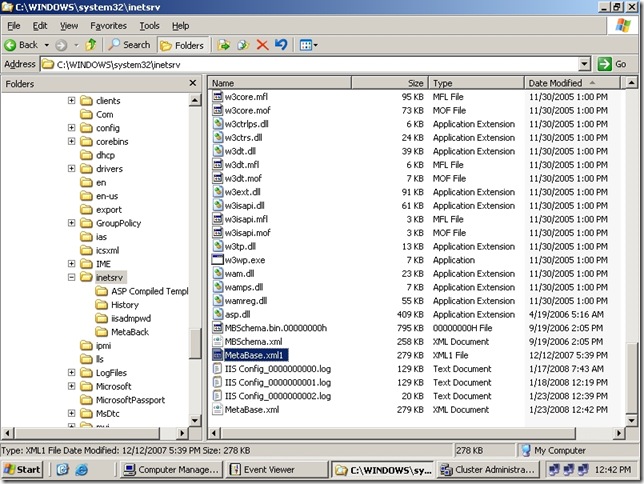Click the green Go button

point(612,65)
